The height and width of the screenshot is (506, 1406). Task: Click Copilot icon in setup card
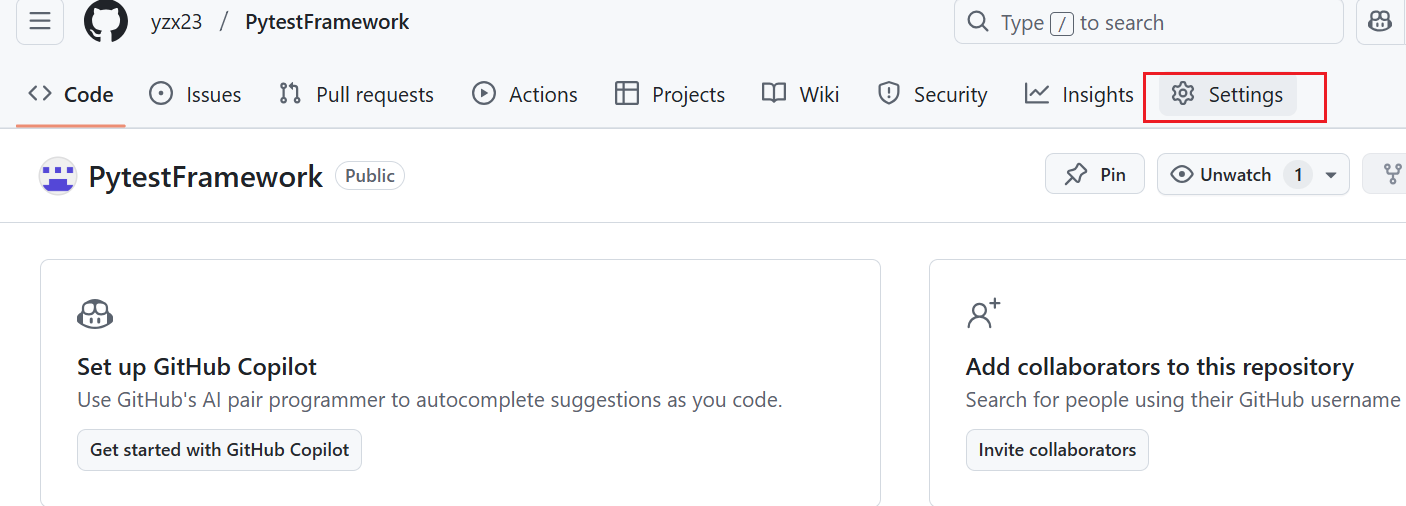coord(95,315)
